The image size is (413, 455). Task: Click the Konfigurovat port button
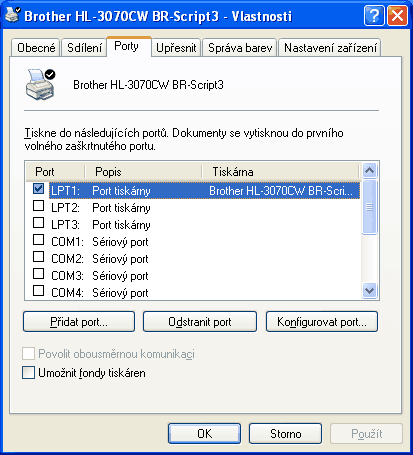click(322, 322)
